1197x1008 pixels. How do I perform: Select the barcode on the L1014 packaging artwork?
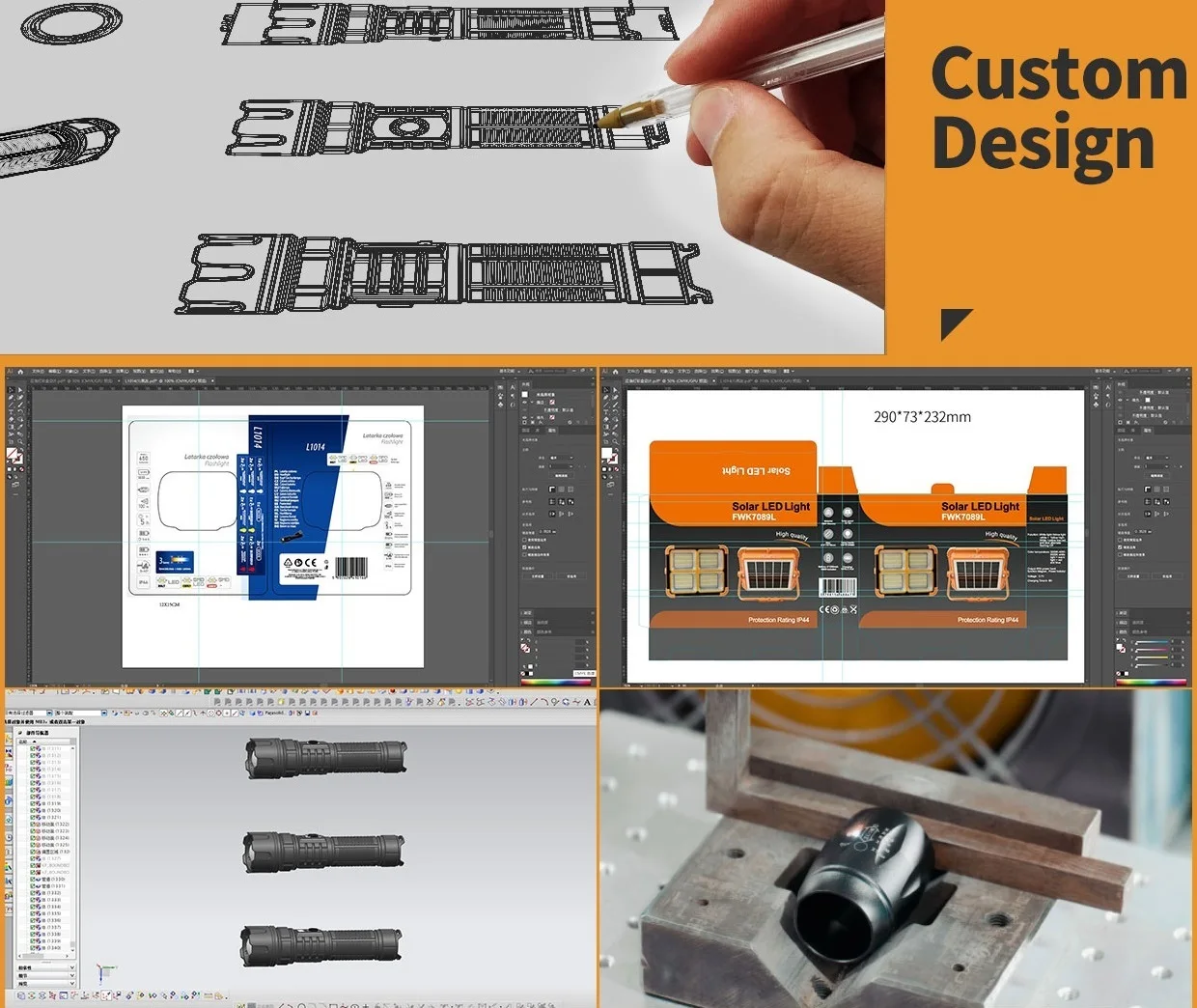[351, 569]
